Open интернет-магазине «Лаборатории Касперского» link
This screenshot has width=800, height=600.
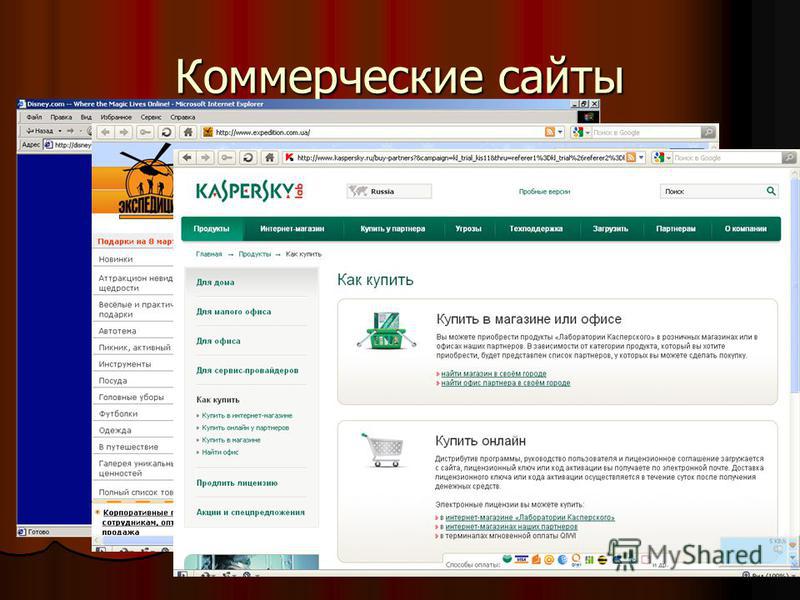(x=530, y=517)
